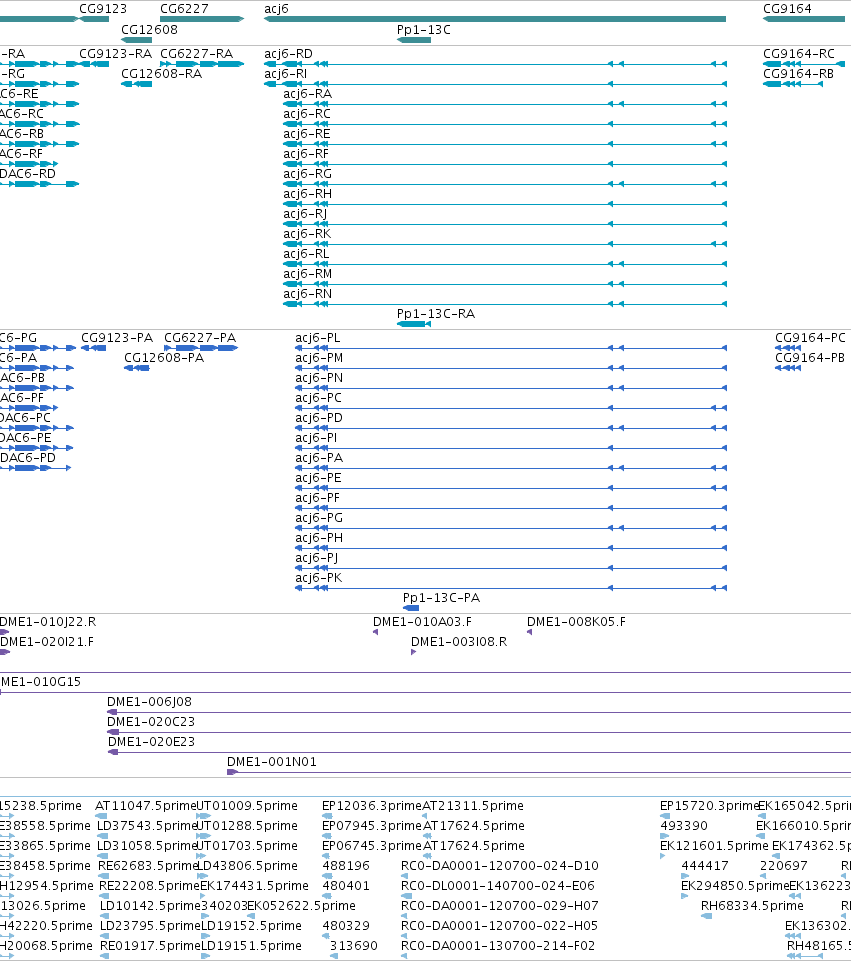This screenshot has height=961, width=851.
Task: Click transcript label acj6-RC
Action: click(307, 114)
